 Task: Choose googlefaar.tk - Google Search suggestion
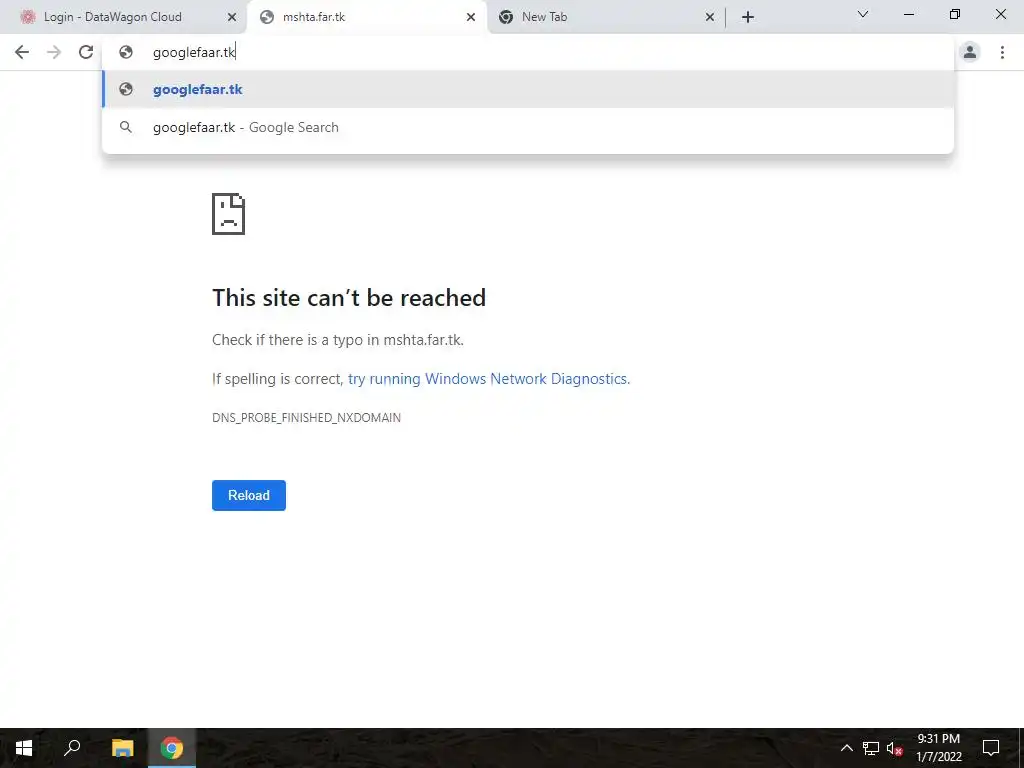click(x=528, y=127)
